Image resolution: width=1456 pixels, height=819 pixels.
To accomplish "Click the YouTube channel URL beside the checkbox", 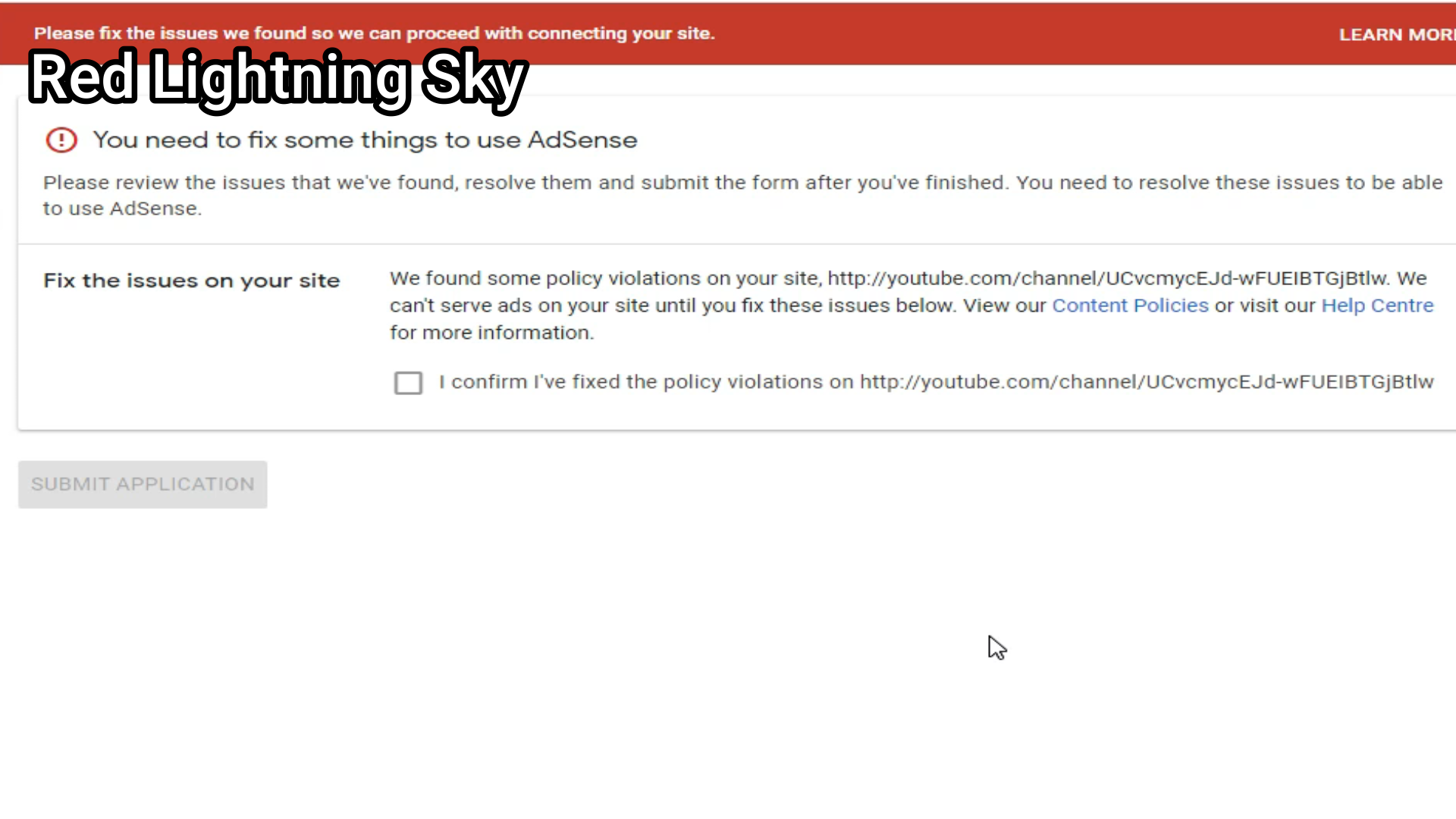I will [1147, 382].
